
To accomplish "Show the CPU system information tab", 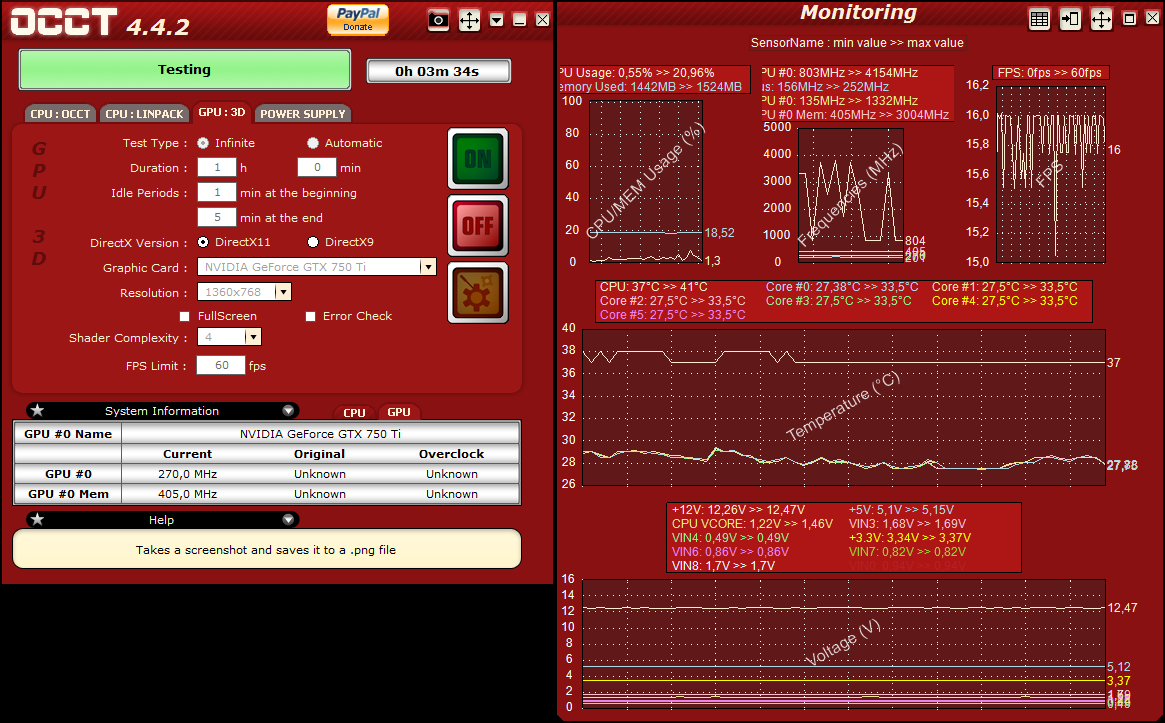I will point(354,412).
